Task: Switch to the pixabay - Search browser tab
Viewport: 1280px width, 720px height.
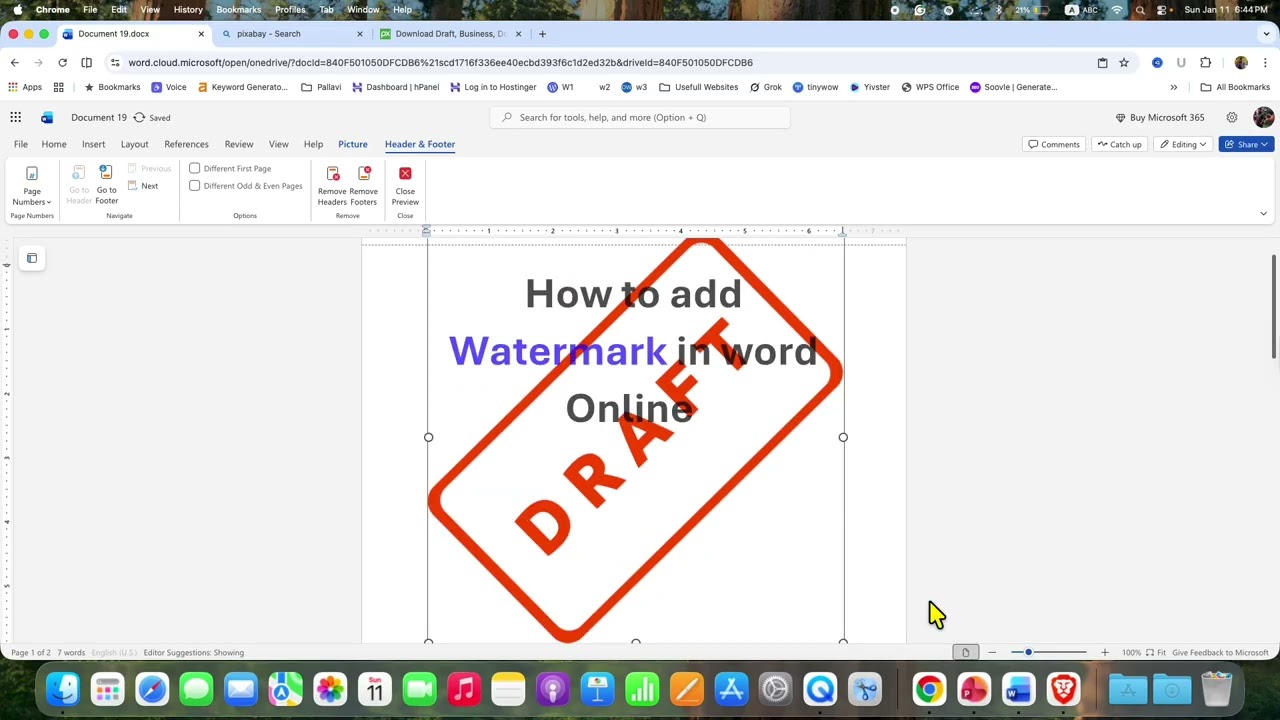Action: [290, 34]
